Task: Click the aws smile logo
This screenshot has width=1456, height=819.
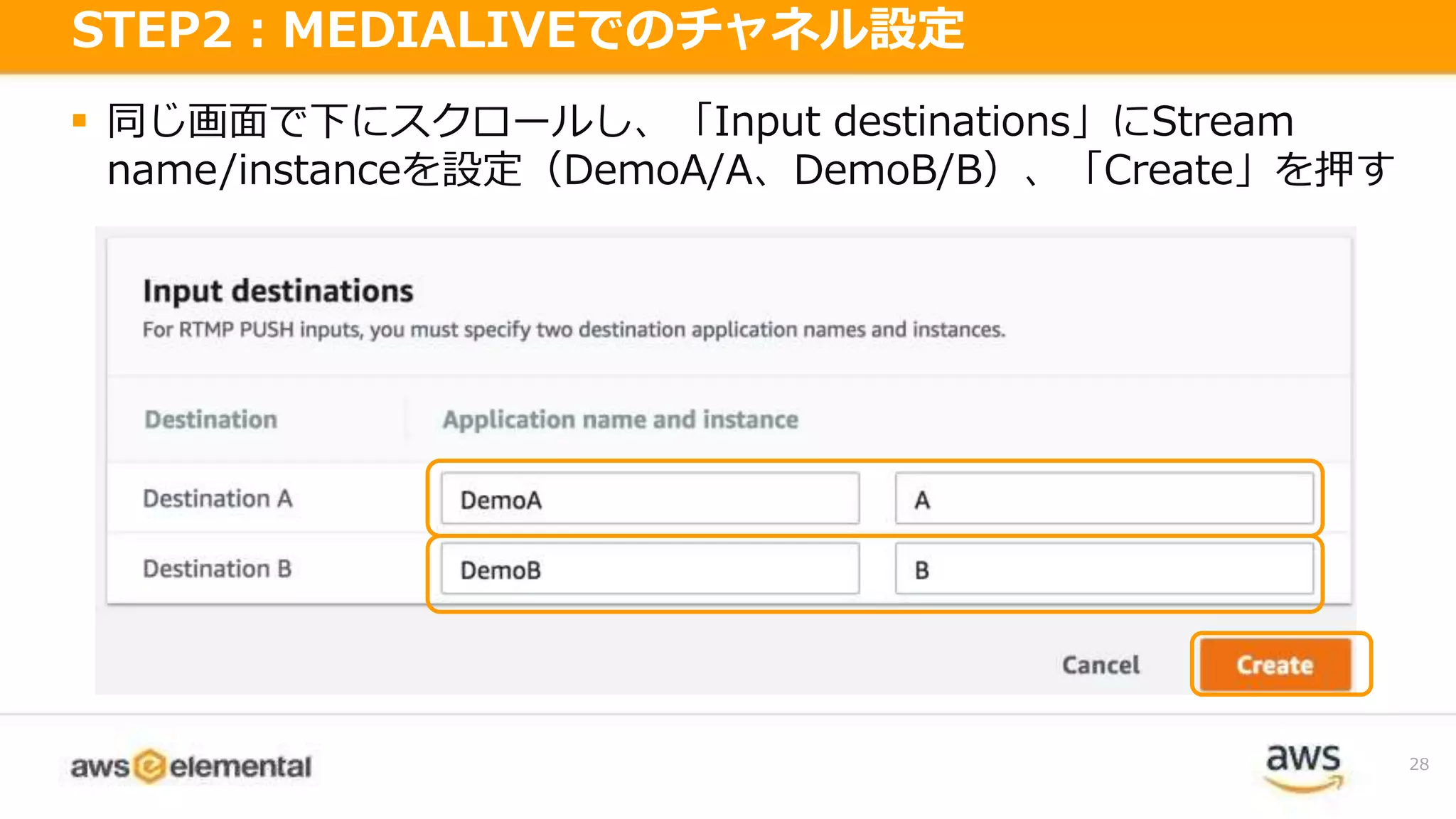Action: pos(1303,767)
